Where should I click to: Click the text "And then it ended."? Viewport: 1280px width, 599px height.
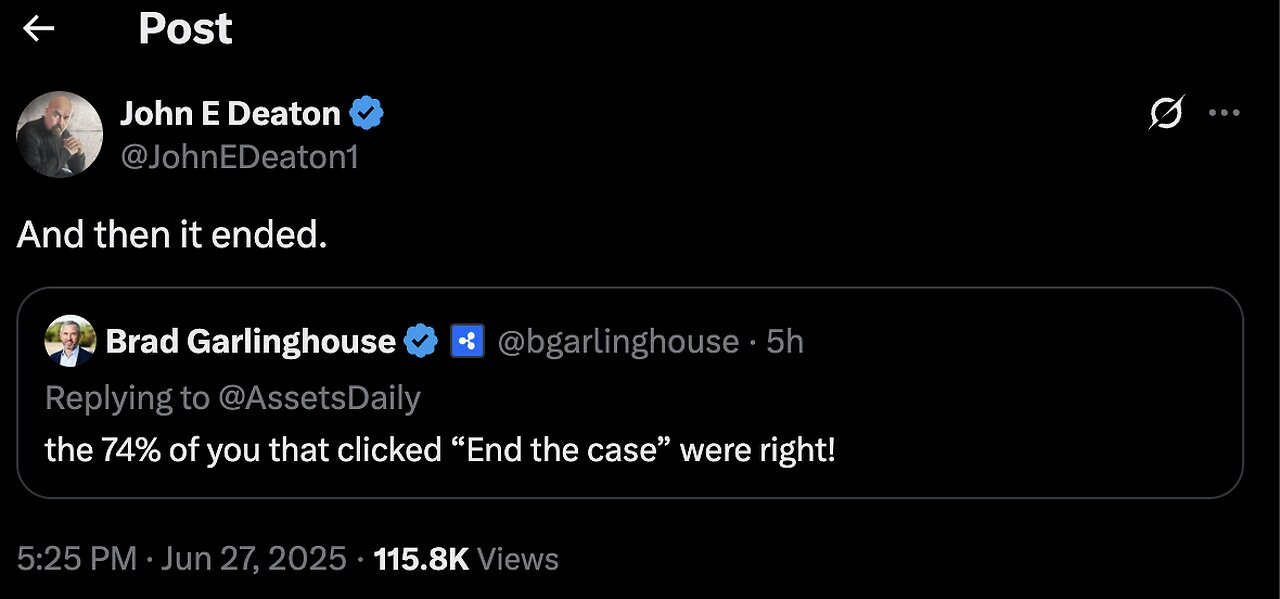coord(172,235)
